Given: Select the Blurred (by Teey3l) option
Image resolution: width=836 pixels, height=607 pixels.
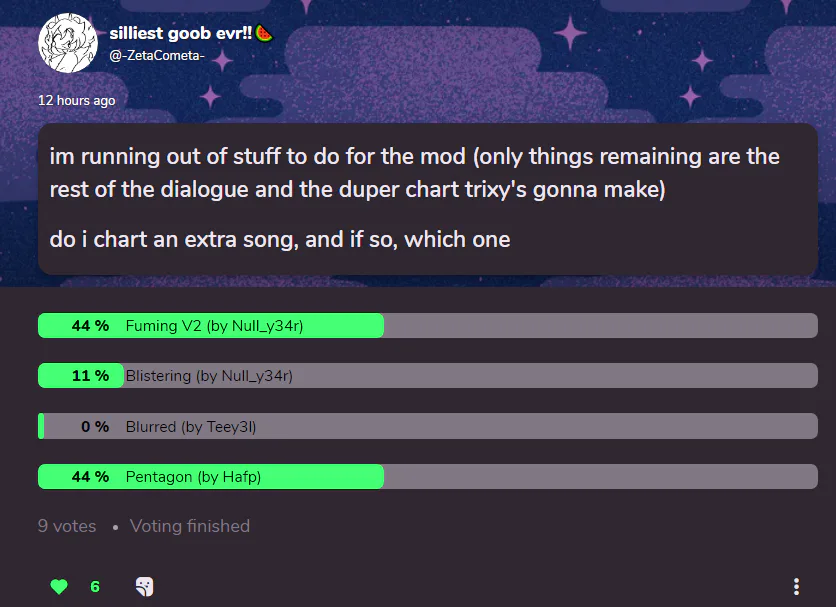Looking at the screenshot, I should [428, 426].
